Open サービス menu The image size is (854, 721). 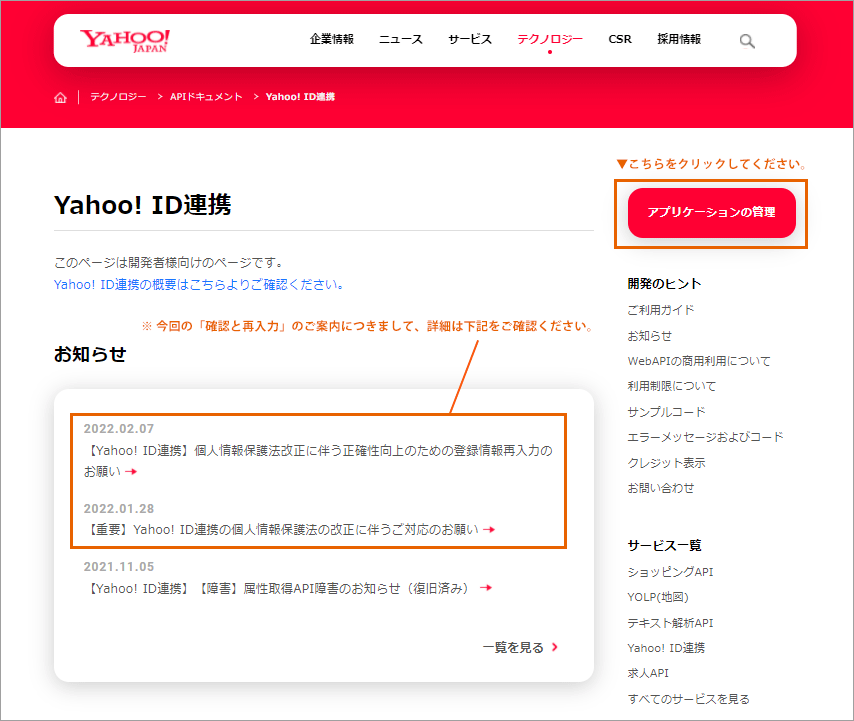click(470, 39)
